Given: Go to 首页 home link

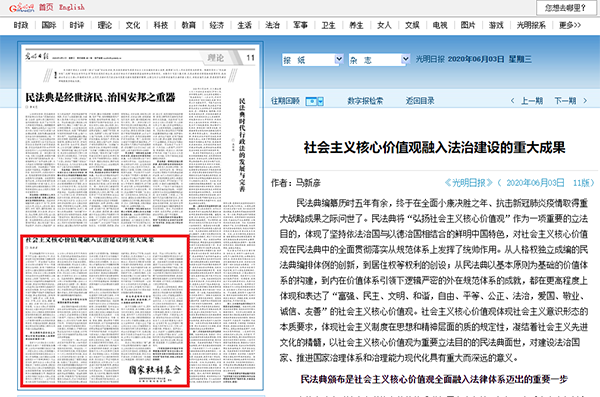Looking at the screenshot, I should (x=46, y=7).
